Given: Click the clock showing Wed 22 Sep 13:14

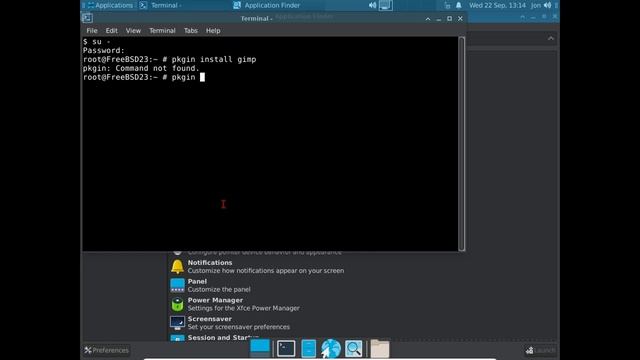Looking at the screenshot, I should (498, 5).
